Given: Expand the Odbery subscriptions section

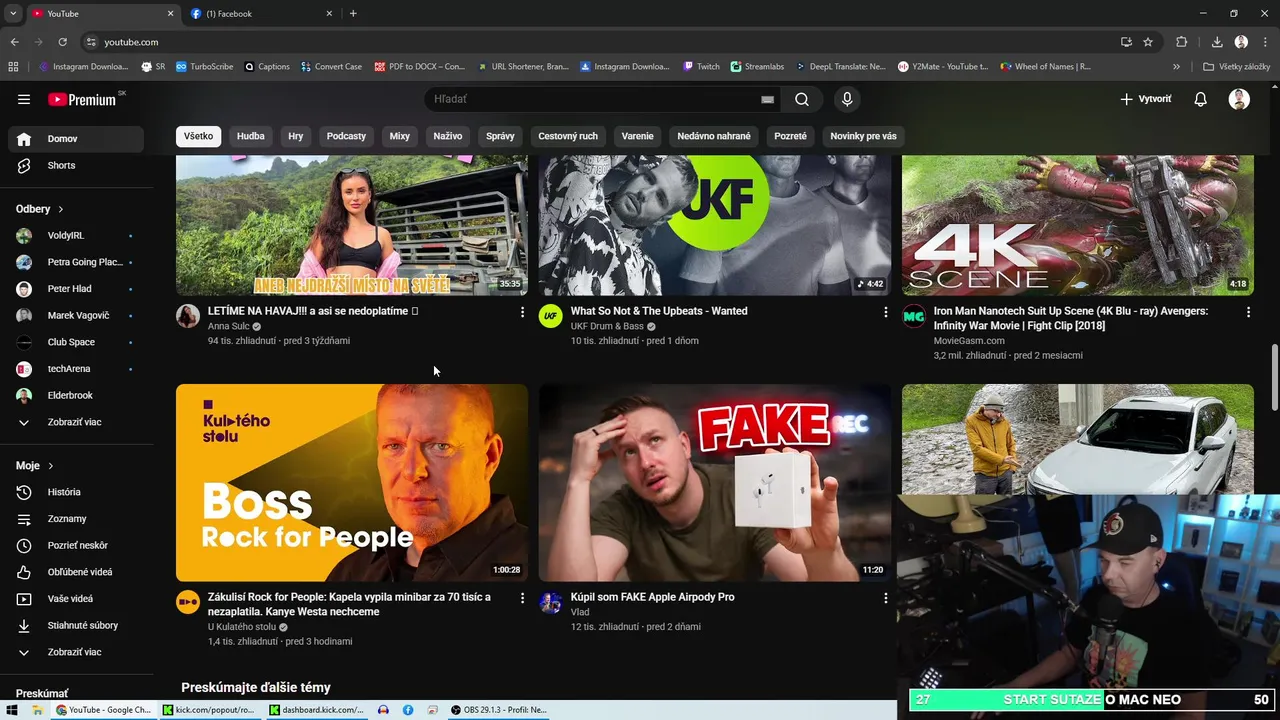Looking at the screenshot, I should tap(40, 209).
